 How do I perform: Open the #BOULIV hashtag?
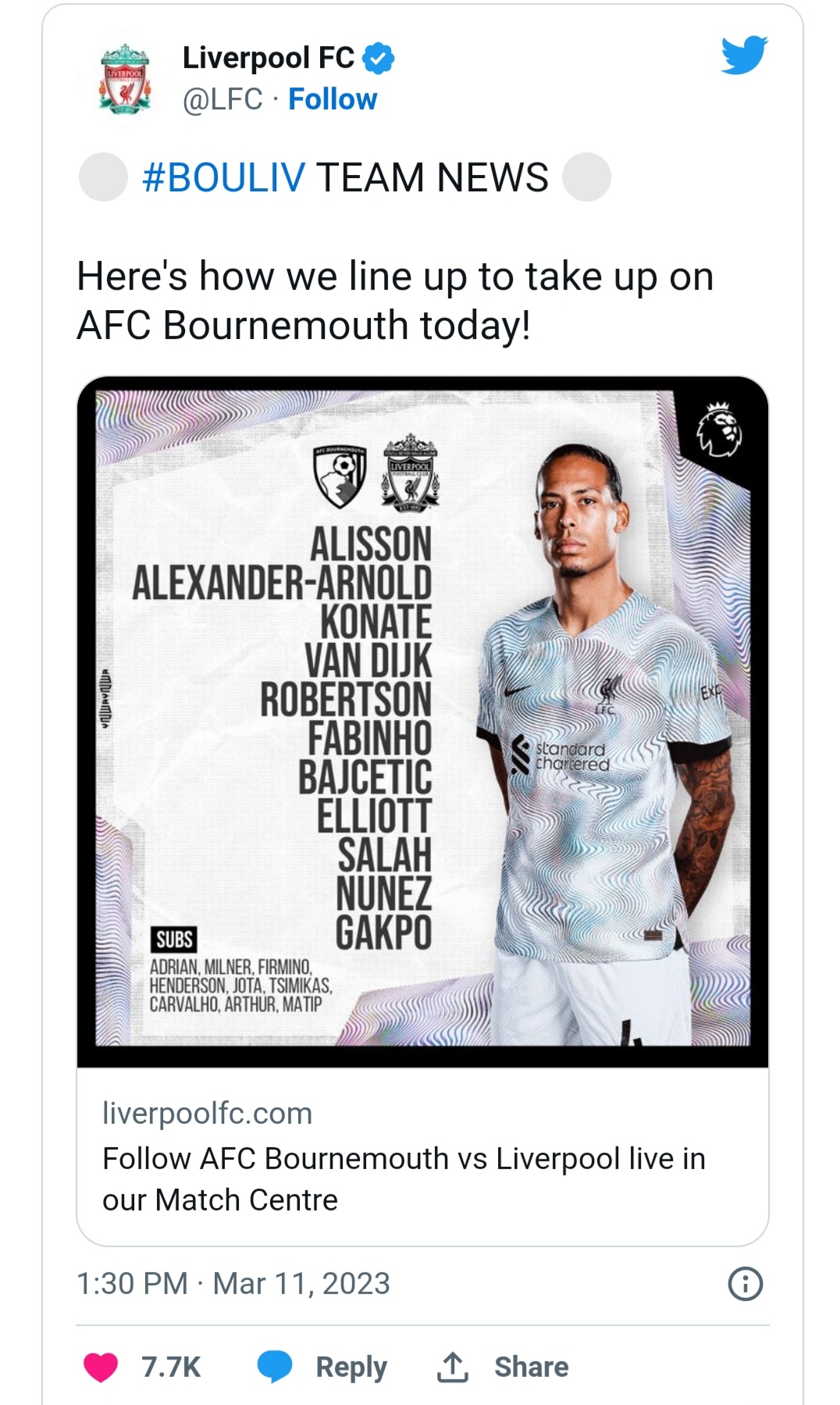tap(223, 177)
